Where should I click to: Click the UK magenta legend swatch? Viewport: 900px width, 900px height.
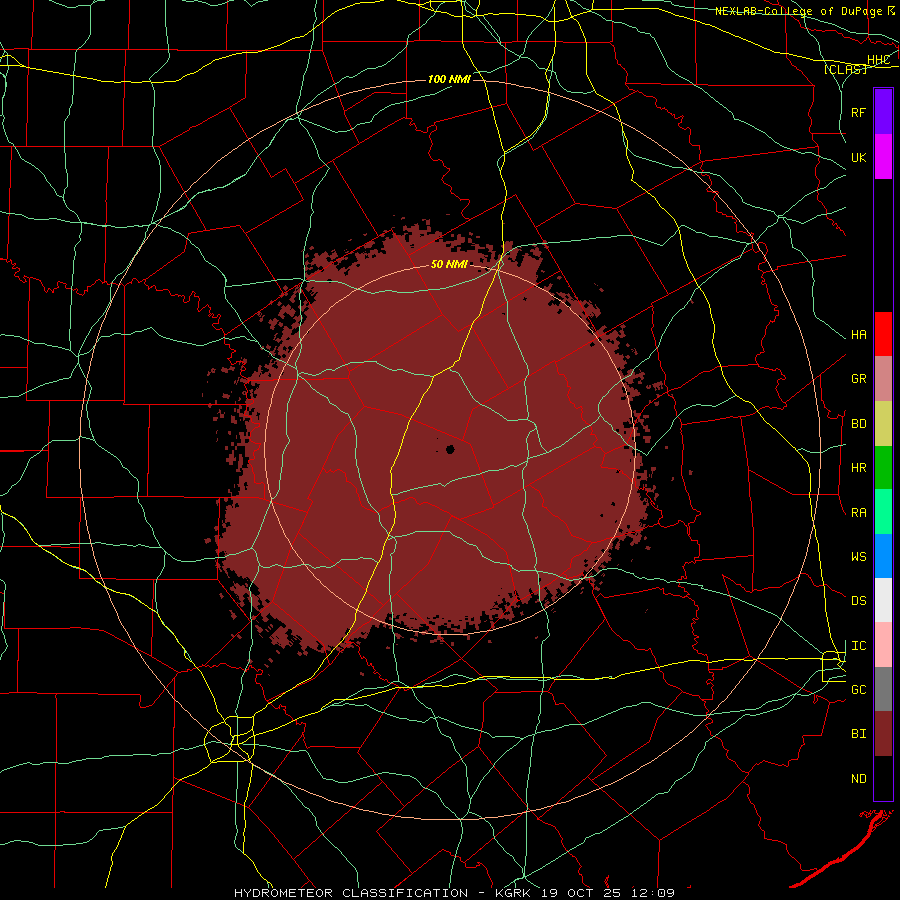click(883, 157)
